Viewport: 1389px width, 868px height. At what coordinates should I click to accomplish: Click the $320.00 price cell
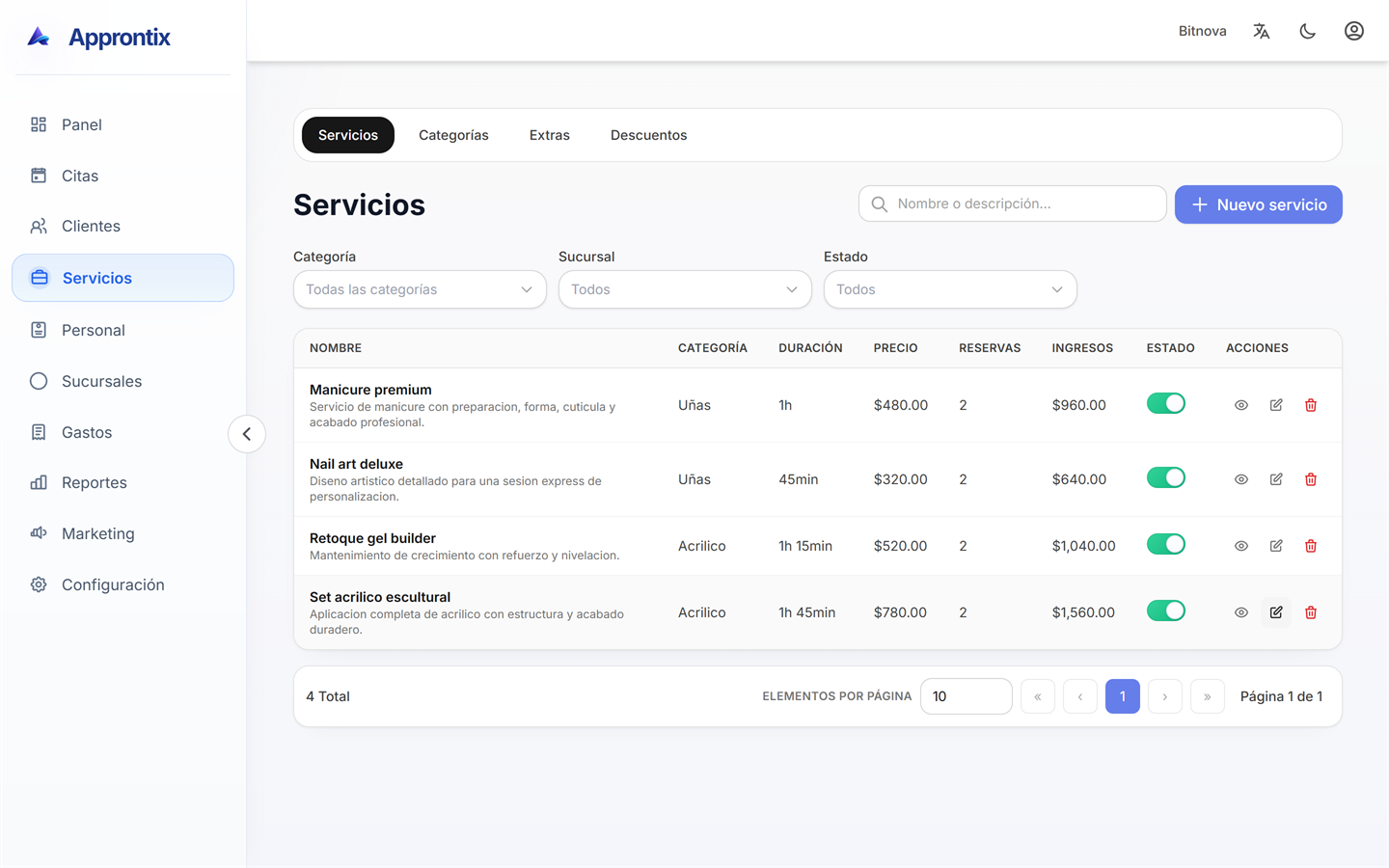click(900, 479)
